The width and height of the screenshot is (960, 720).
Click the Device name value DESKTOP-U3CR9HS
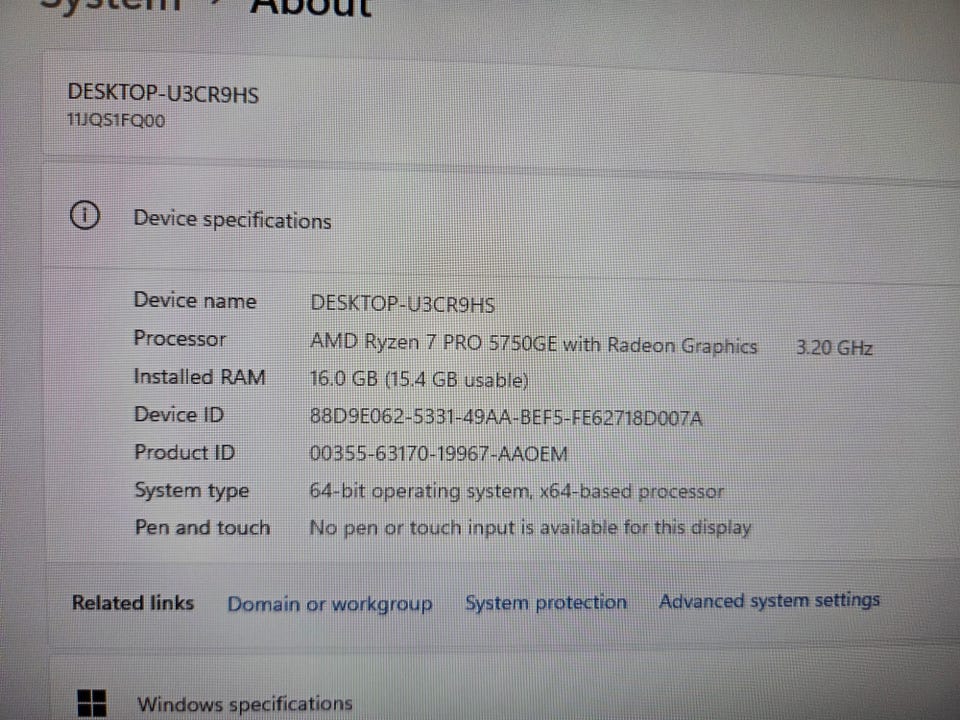click(x=402, y=304)
